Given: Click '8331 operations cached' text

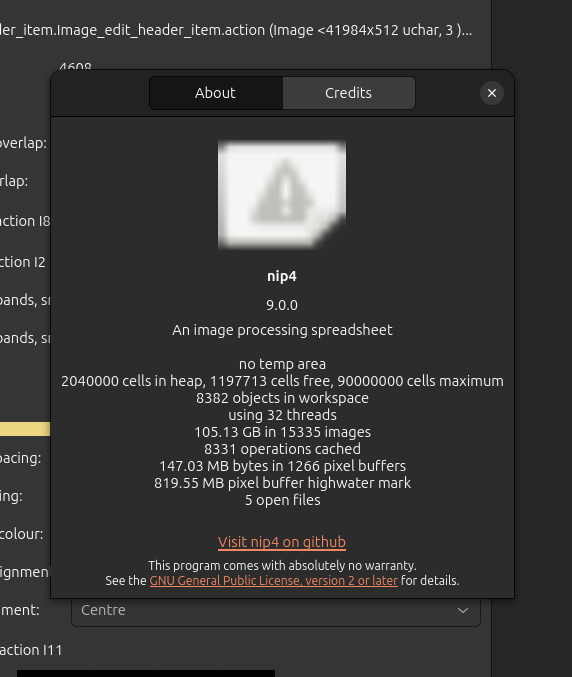Looking at the screenshot, I should click(282, 449).
